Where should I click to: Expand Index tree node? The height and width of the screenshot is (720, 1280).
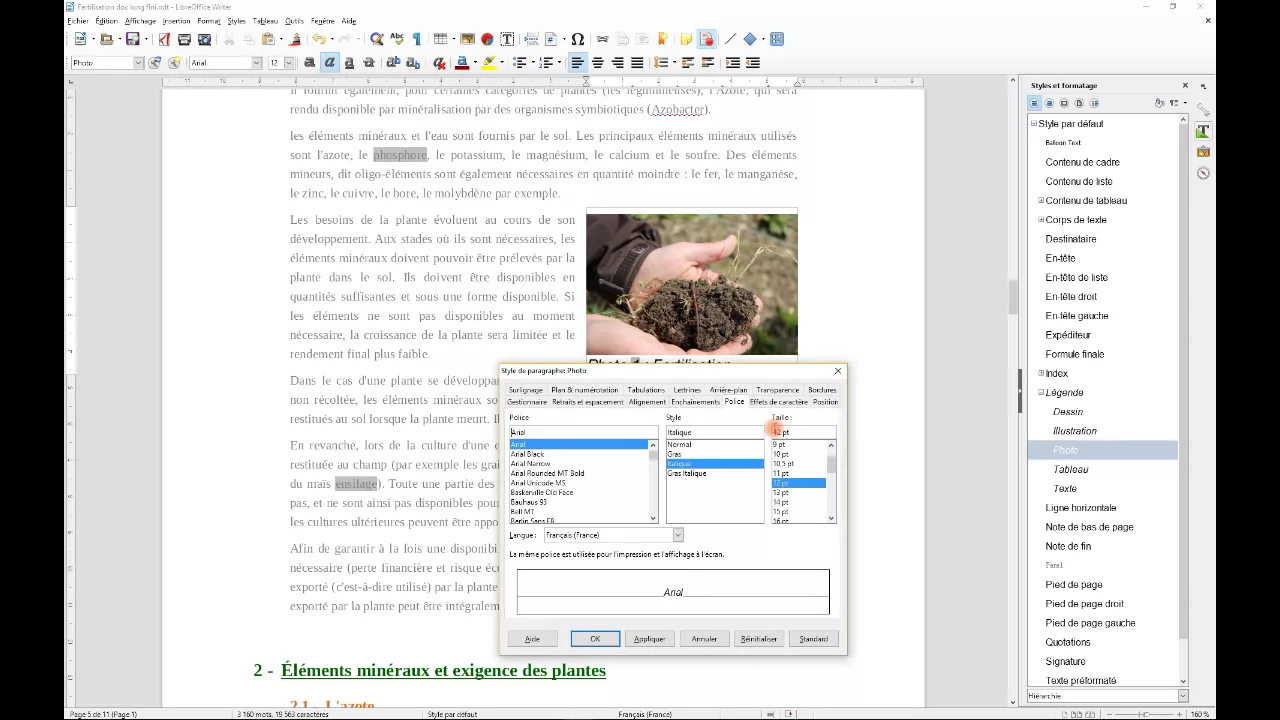(1041, 374)
